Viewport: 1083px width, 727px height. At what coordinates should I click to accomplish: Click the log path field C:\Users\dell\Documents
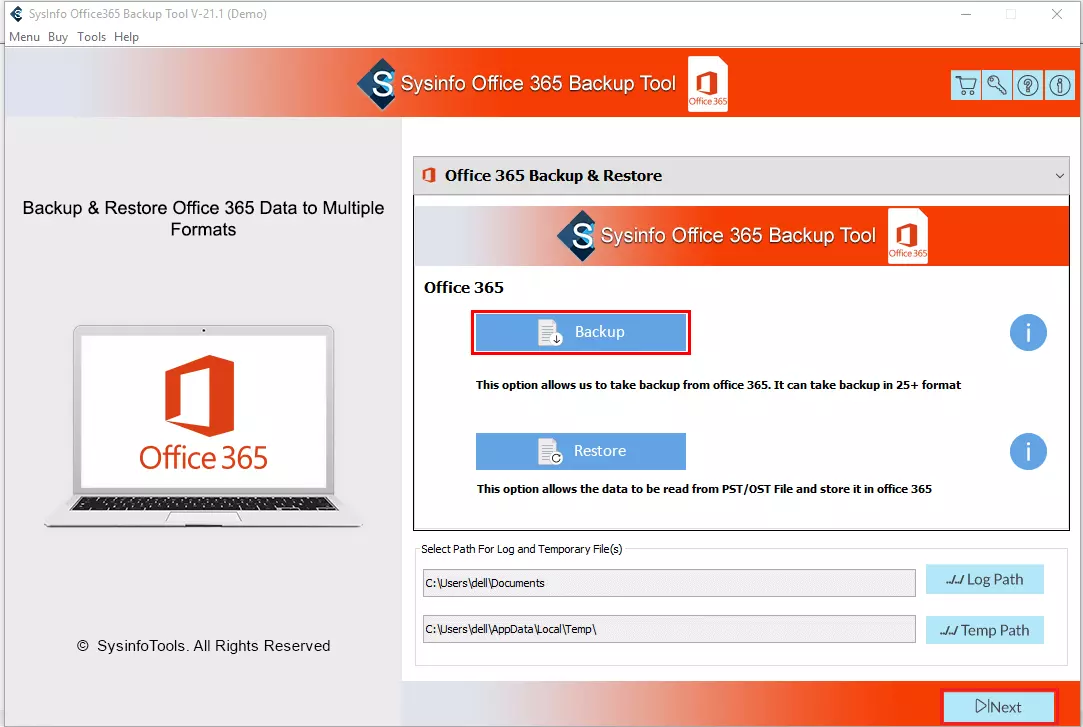click(669, 583)
